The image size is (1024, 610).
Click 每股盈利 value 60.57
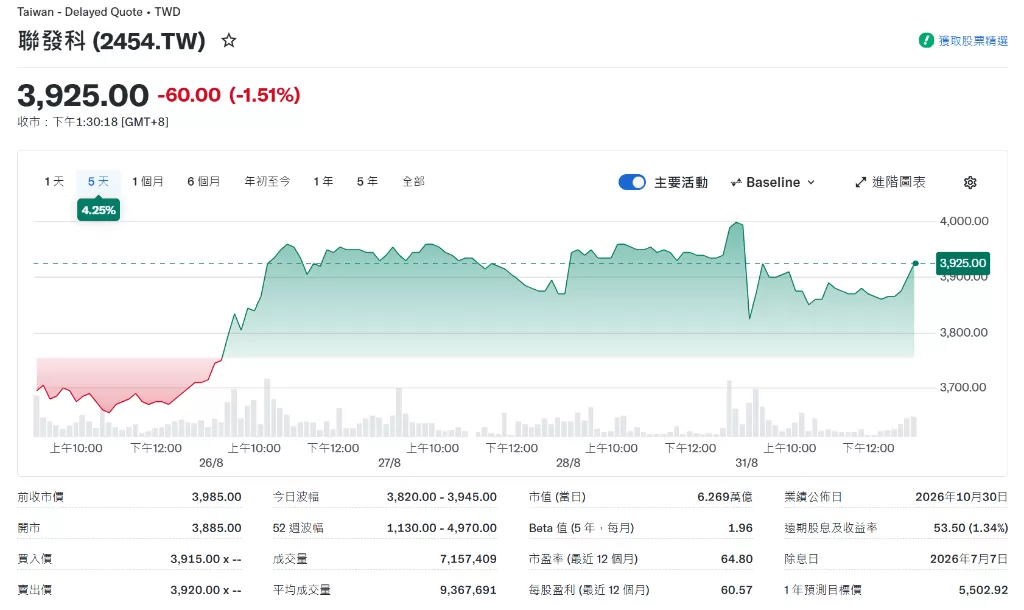point(737,590)
